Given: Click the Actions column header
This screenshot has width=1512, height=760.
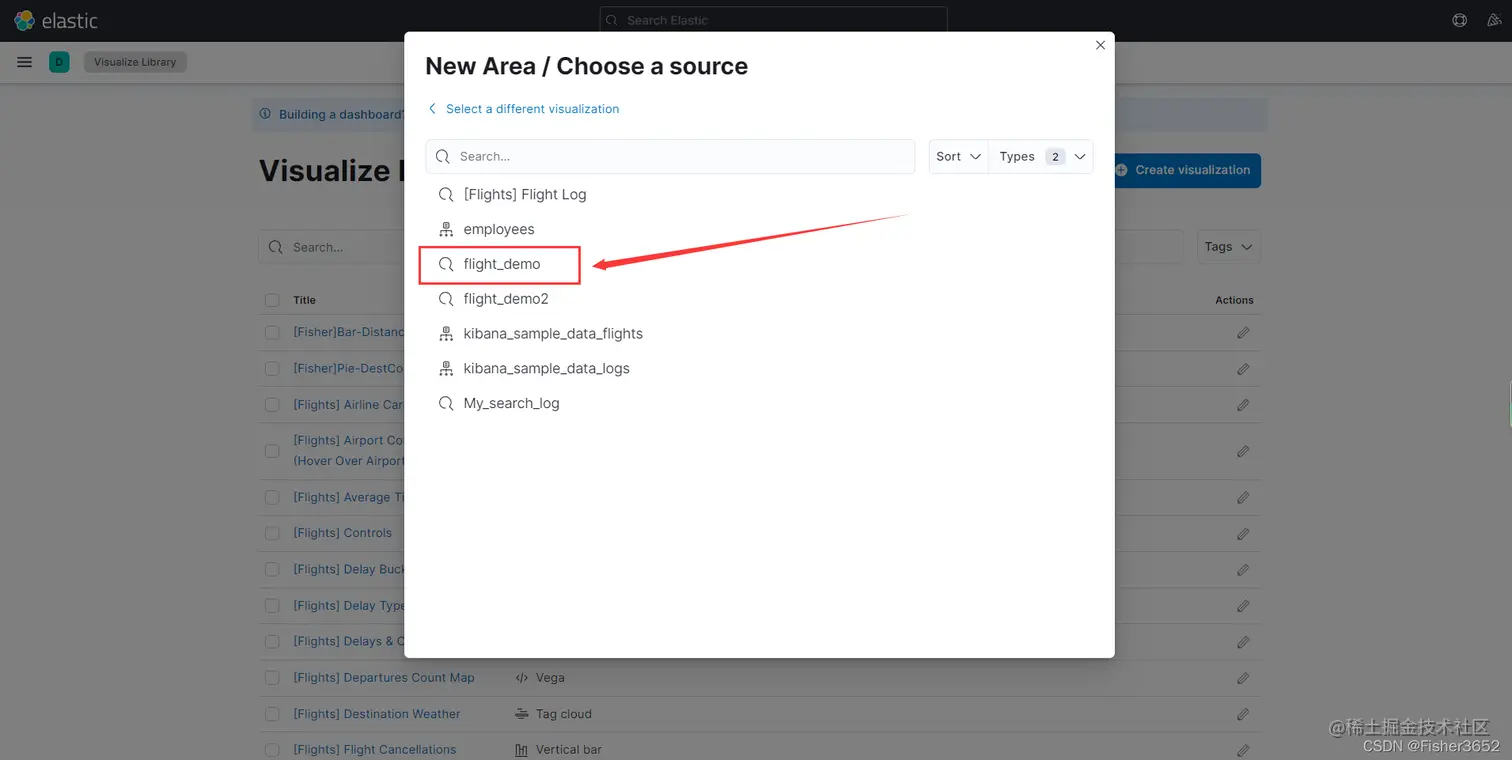Looking at the screenshot, I should (1234, 300).
